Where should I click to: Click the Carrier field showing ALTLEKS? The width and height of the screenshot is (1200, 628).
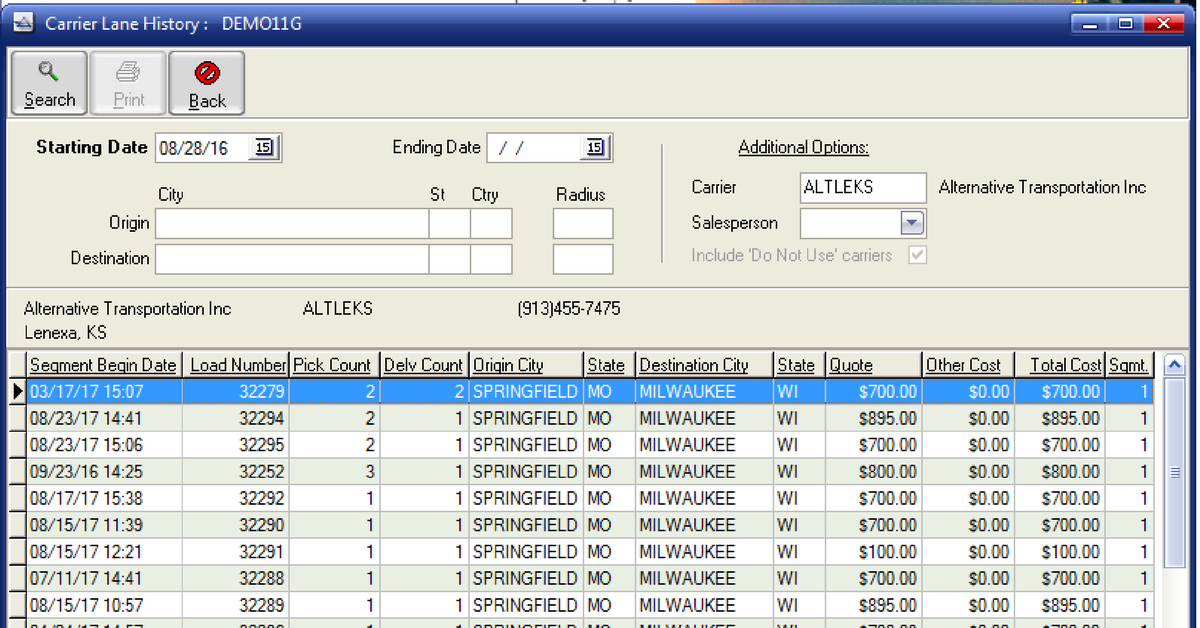tap(862, 187)
